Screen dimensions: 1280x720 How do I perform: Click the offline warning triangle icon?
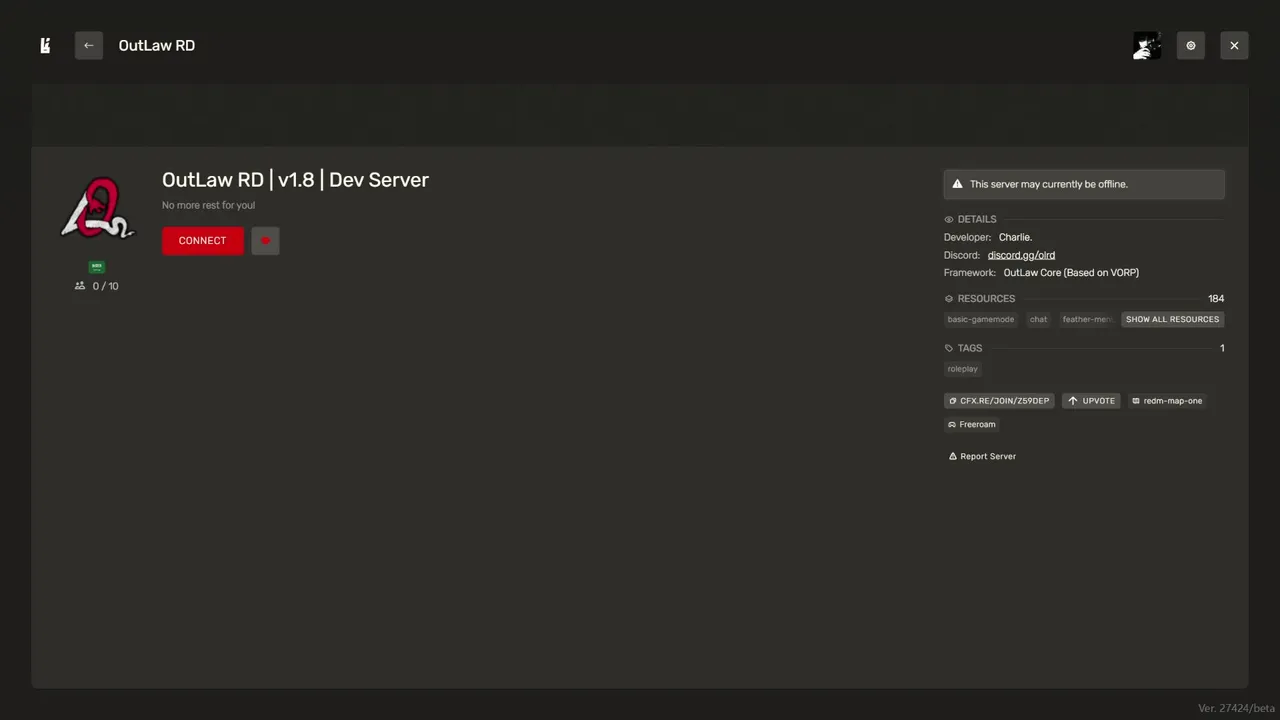tap(957, 184)
